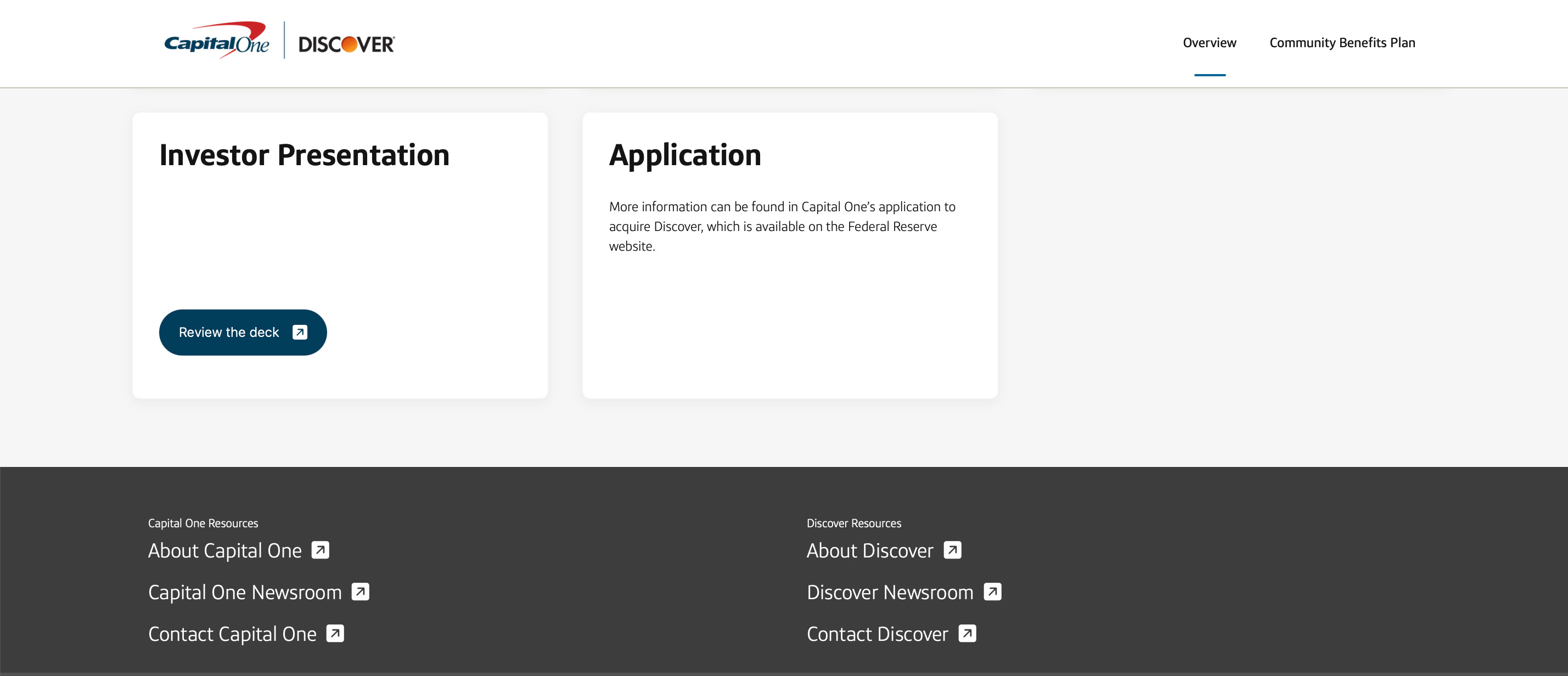This screenshot has height=676, width=1568.
Task: Click the external link arrow beside About Discover
Action: click(953, 550)
